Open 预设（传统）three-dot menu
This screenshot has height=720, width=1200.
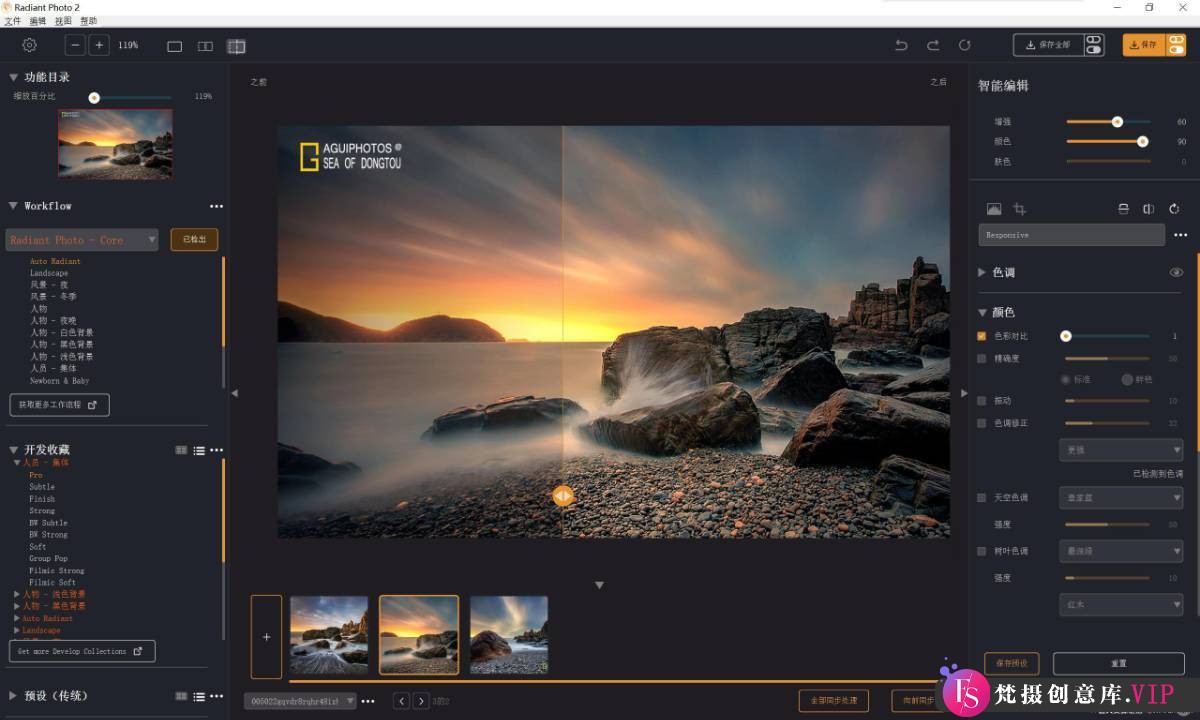[x=217, y=696]
